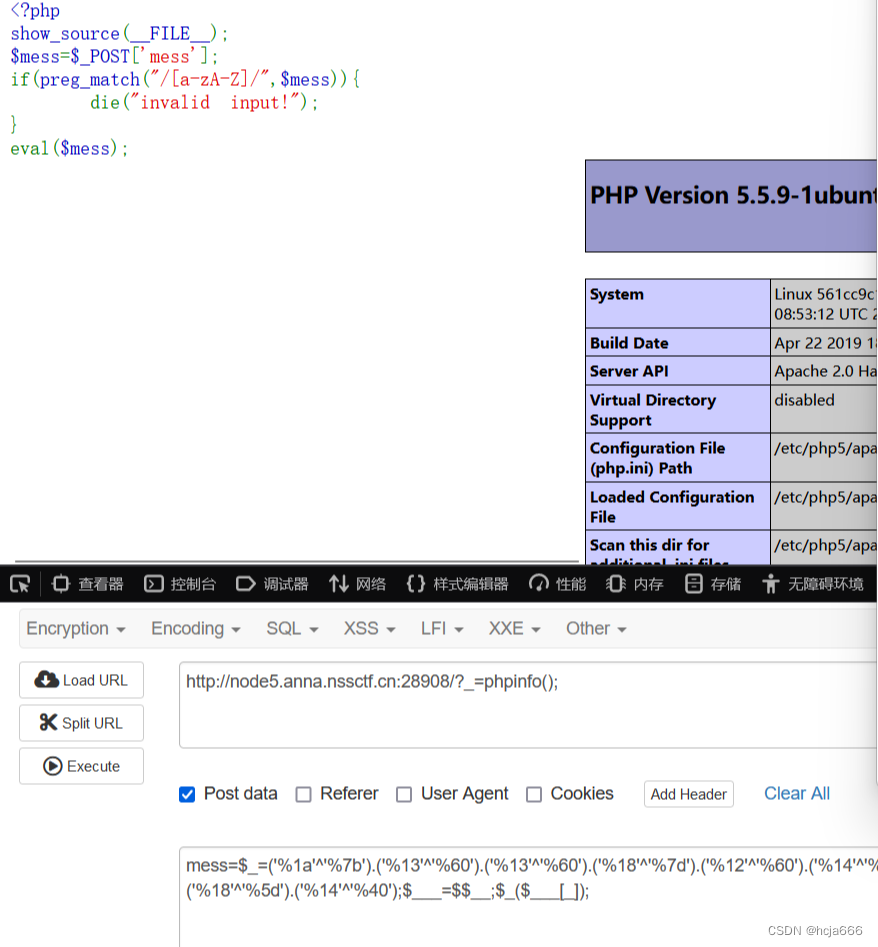Uncheck the Post data checkbox
The image size is (878, 947).
[186, 794]
